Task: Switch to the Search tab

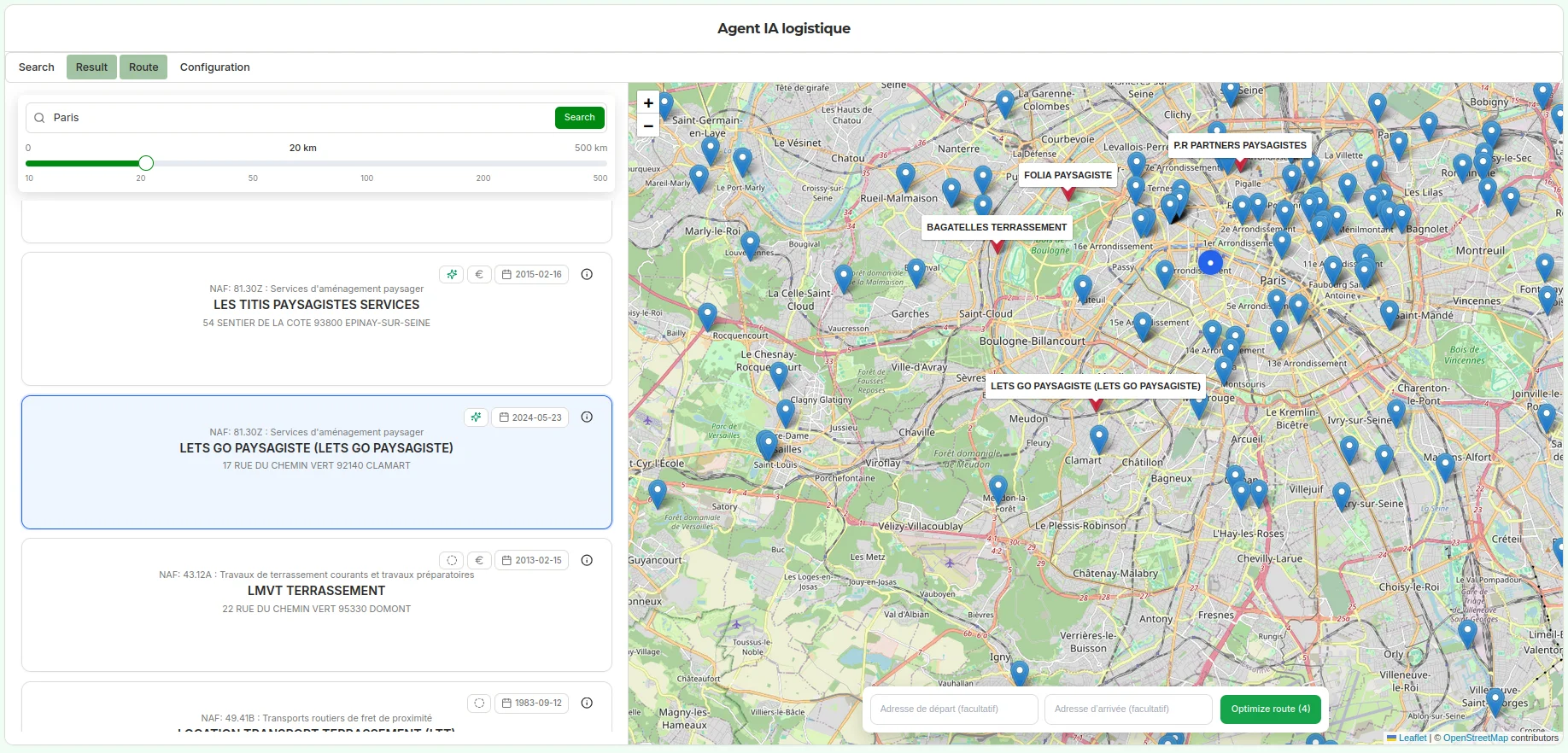Action: pos(37,67)
